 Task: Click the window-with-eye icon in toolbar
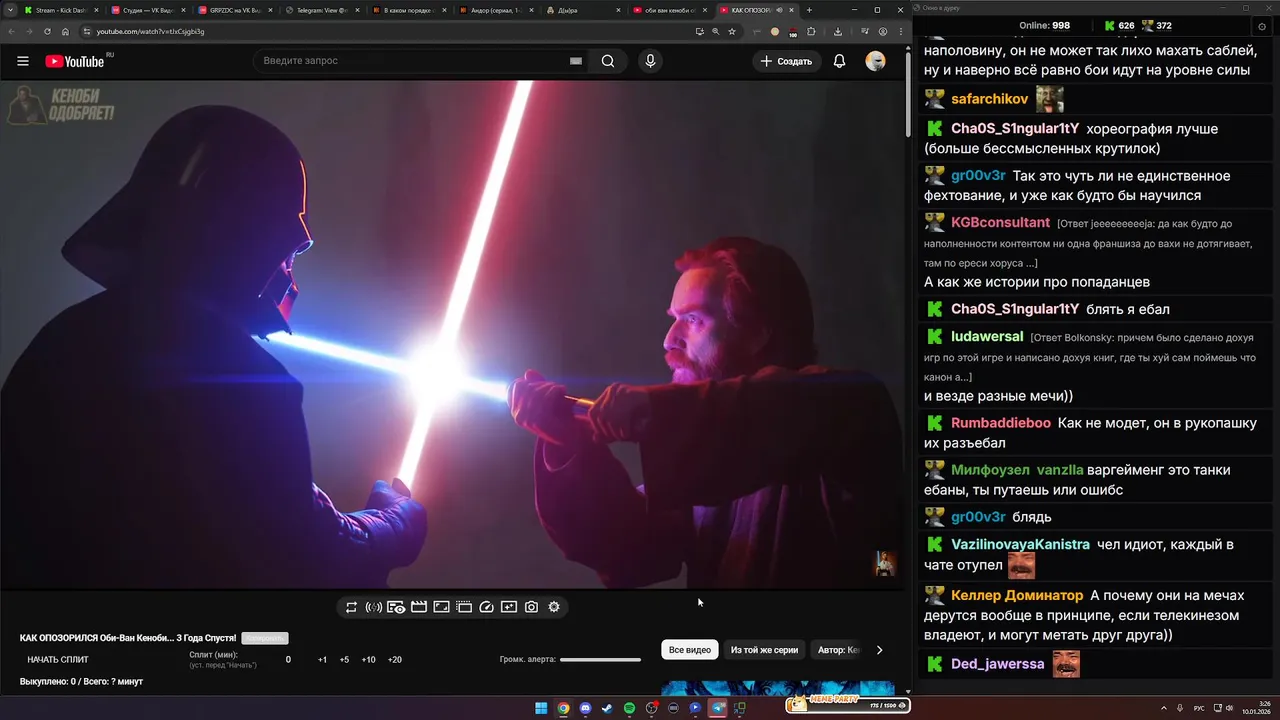click(x=396, y=607)
